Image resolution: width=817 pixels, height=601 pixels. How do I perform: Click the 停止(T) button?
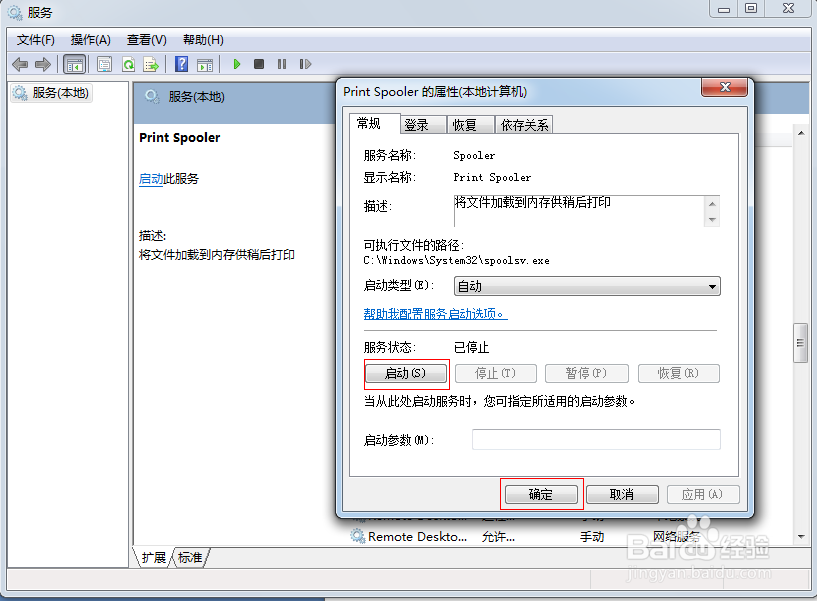point(496,373)
